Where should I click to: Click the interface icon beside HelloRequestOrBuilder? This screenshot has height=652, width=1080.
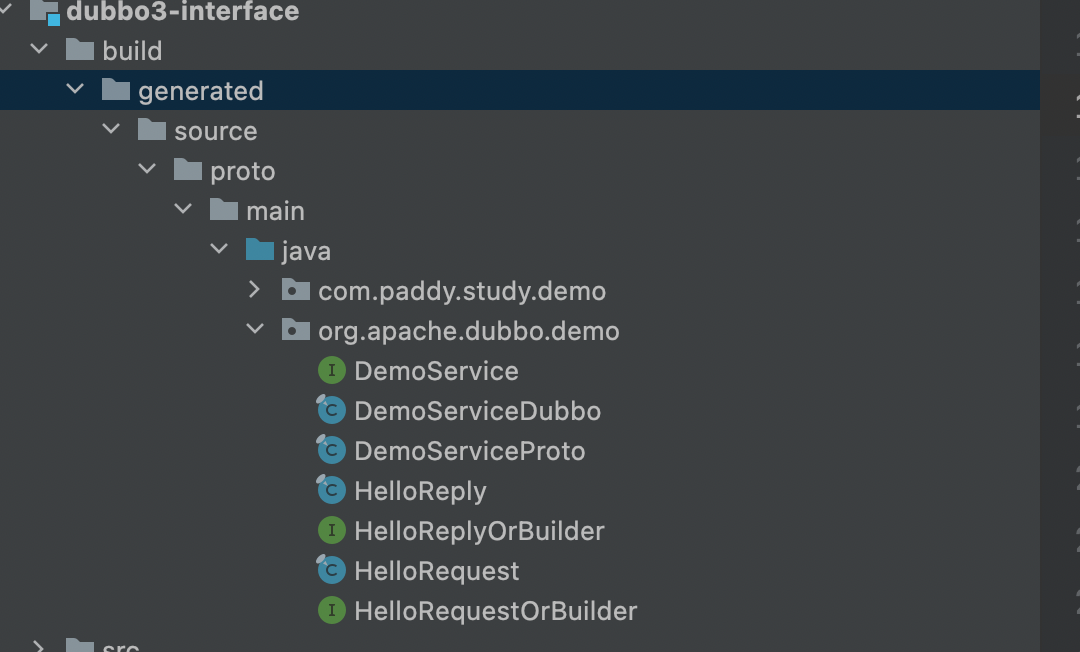(x=331, y=610)
